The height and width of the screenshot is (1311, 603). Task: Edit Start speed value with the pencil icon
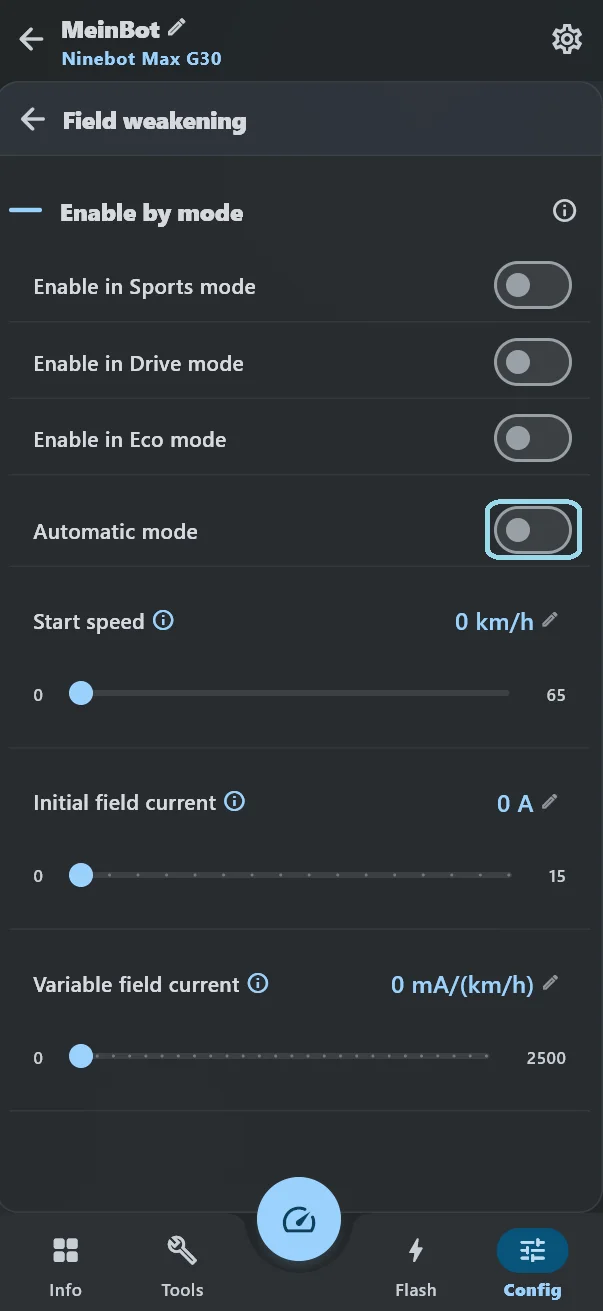[x=550, y=620]
